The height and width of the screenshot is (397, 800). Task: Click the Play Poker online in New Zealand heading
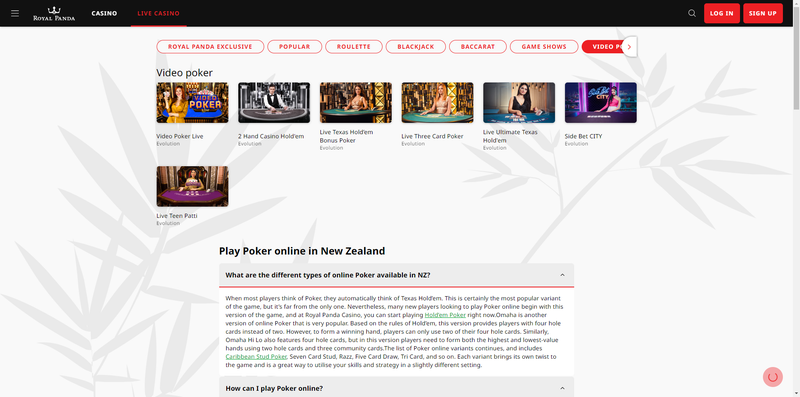click(x=302, y=251)
